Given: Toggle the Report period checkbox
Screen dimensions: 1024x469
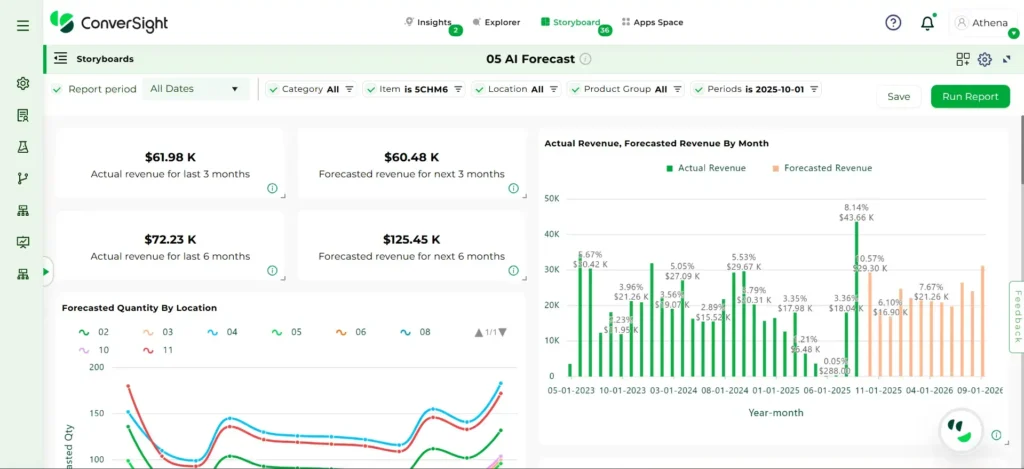Looking at the screenshot, I should (57, 89).
